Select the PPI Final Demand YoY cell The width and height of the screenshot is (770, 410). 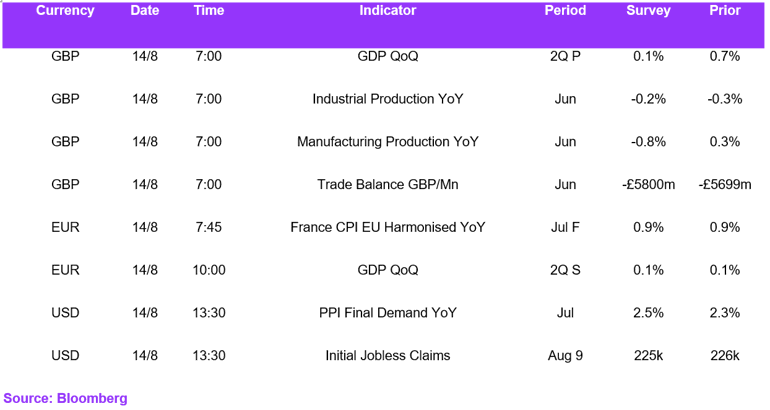coord(387,312)
